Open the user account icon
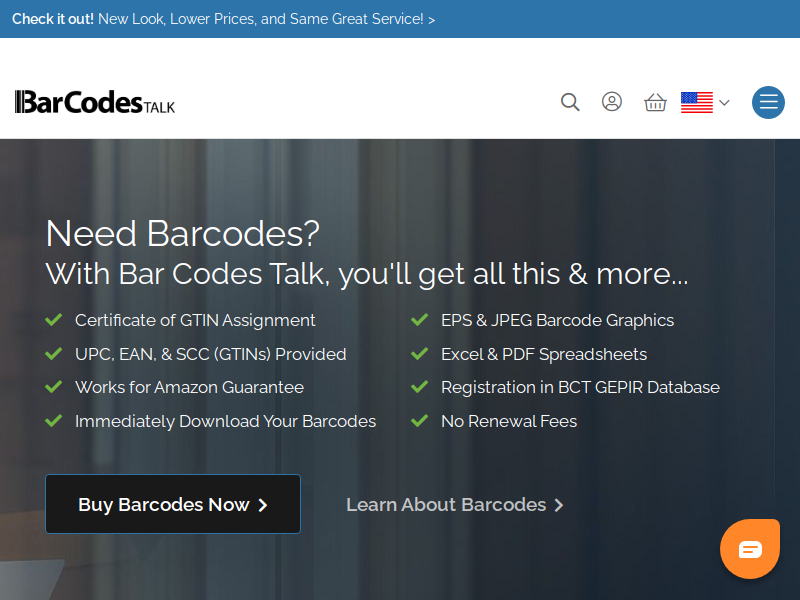This screenshot has height=600, width=800. point(612,102)
